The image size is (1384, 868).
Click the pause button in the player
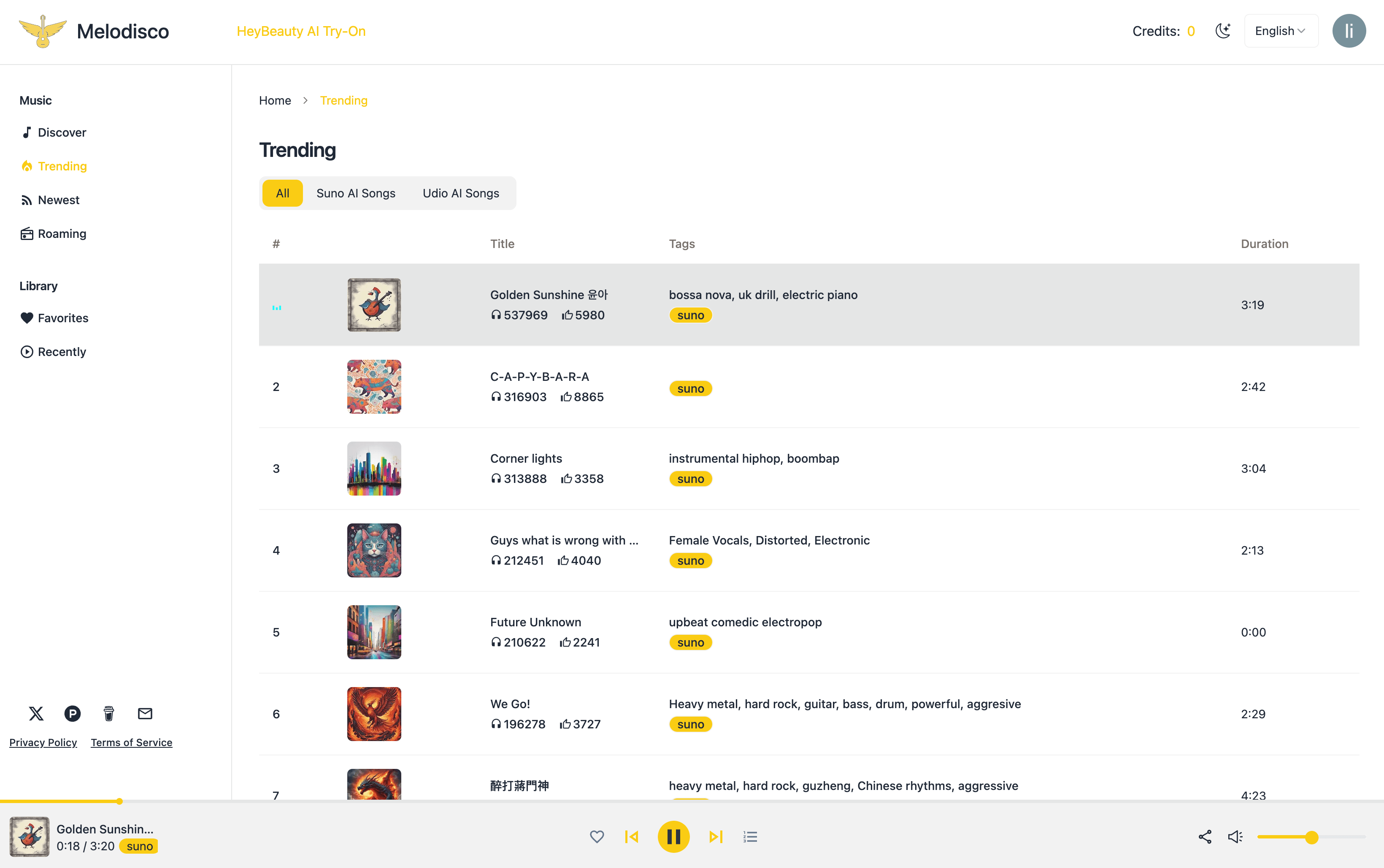tap(674, 837)
